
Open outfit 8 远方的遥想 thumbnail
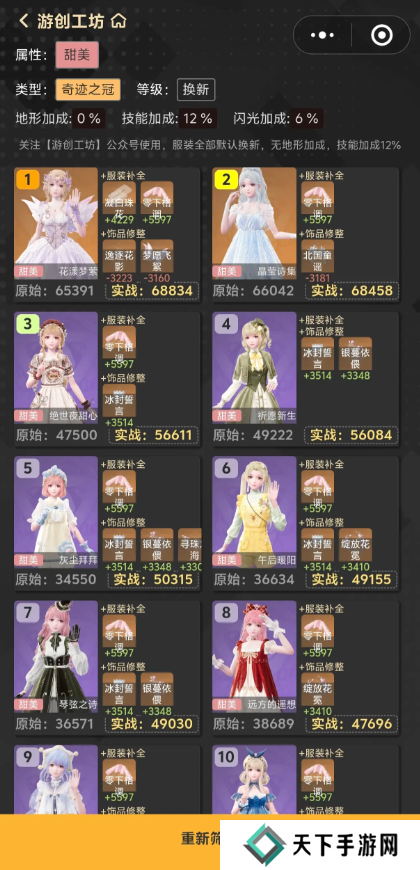click(254, 656)
